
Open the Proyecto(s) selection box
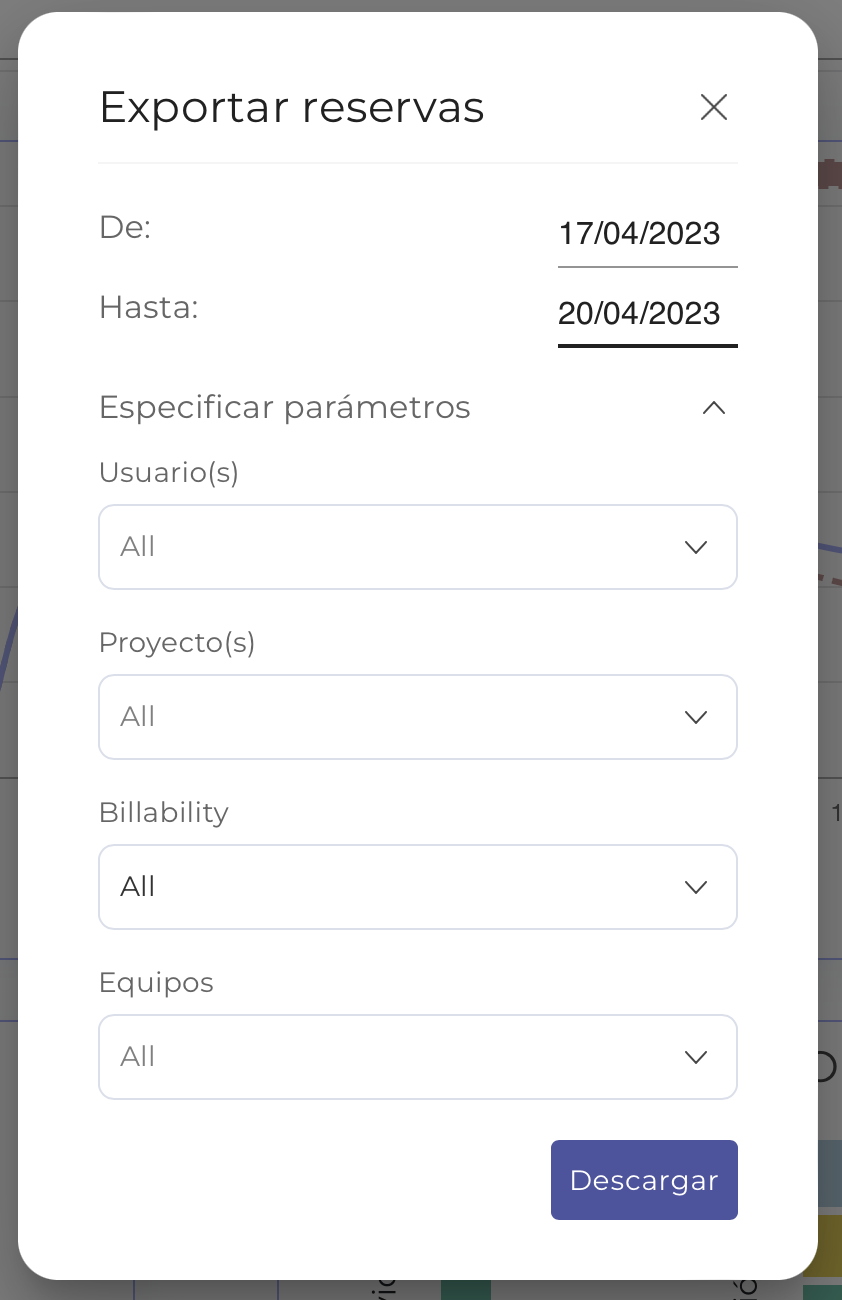point(400,717)
